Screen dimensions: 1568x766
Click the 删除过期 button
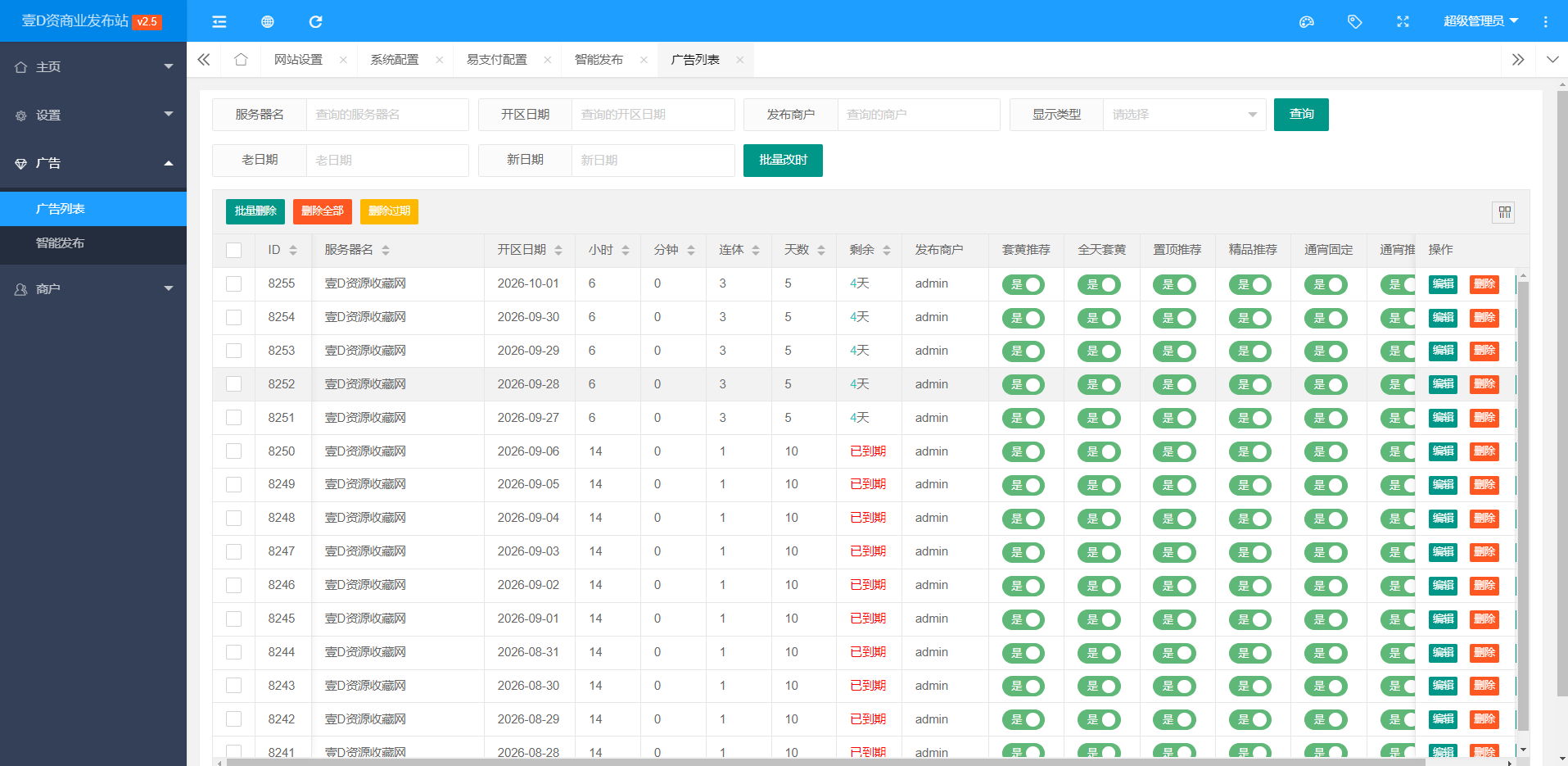tap(389, 211)
